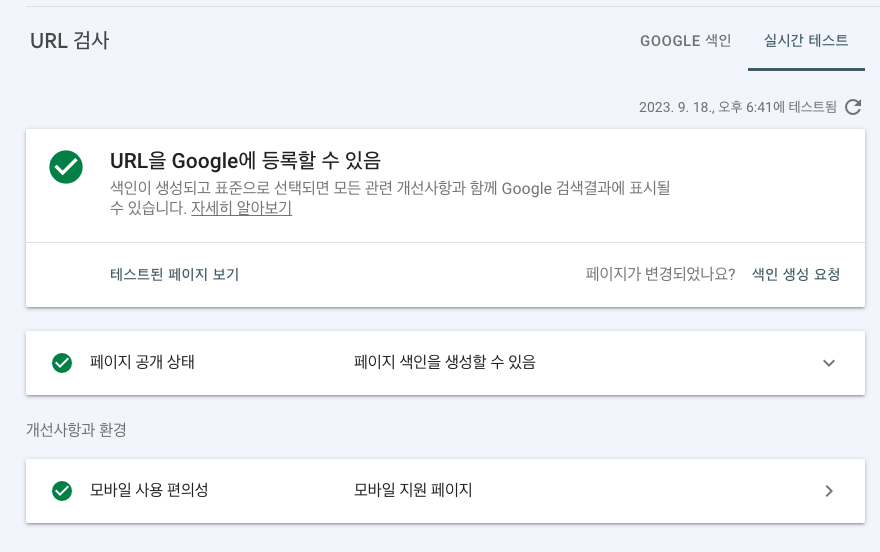Open 모바일 사용 편의성 details arrow
Viewport: 880px width, 552px height.
(x=829, y=491)
